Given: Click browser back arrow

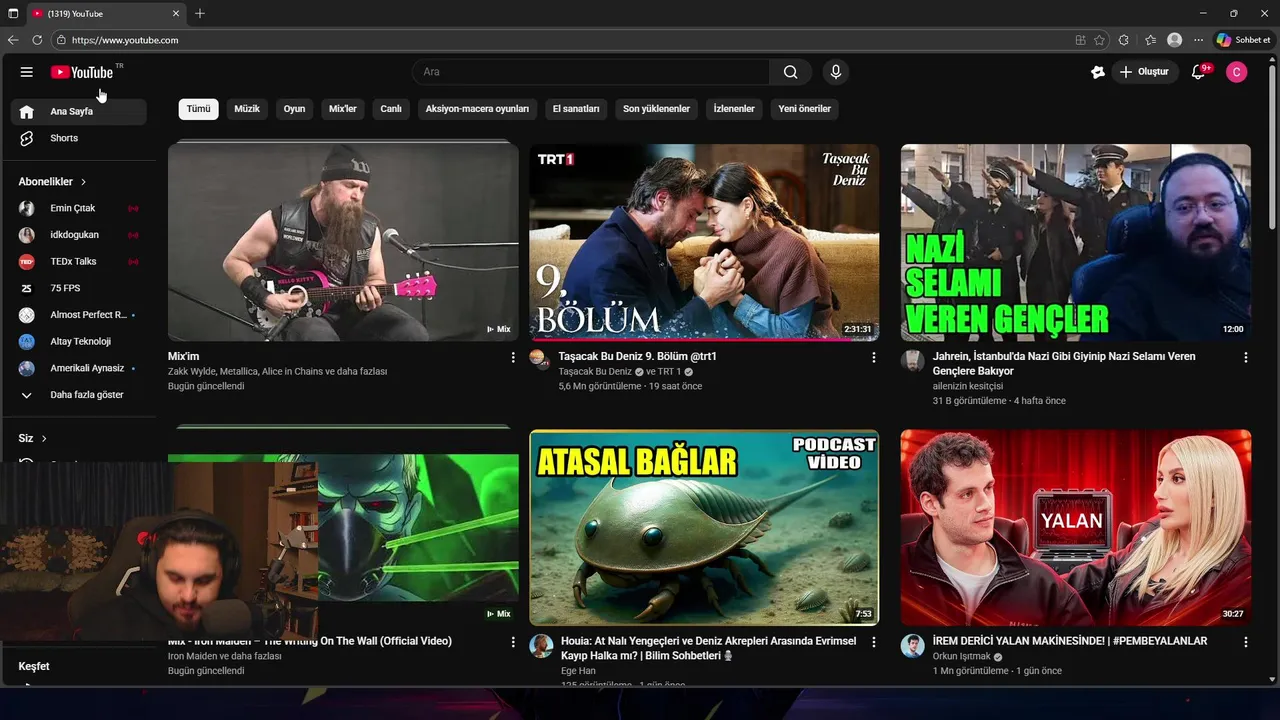Looking at the screenshot, I should pyautogui.click(x=13, y=40).
